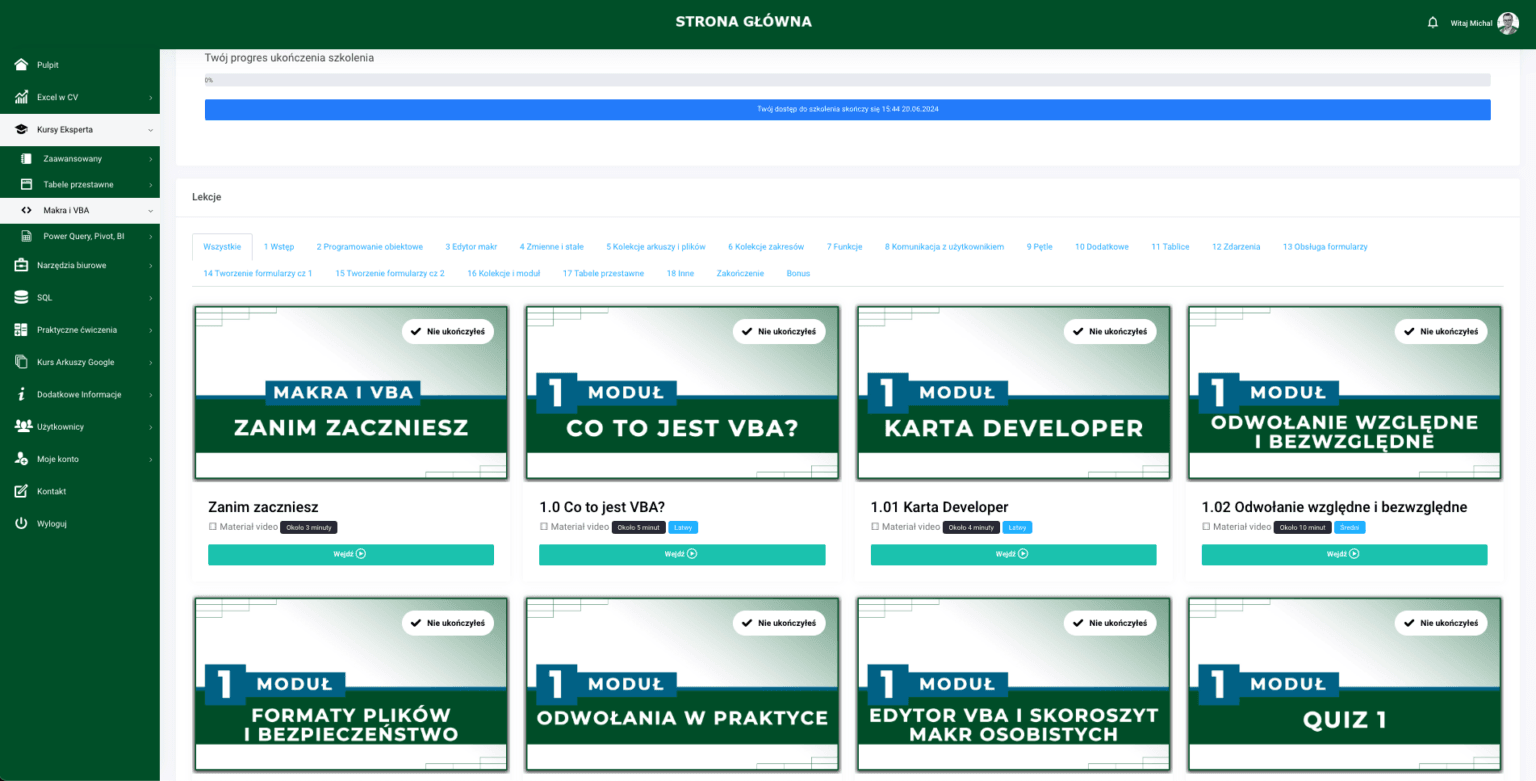1536x781 pixels.
Task: Click the Wyloguj power icon
Action: tap(21, 523)
